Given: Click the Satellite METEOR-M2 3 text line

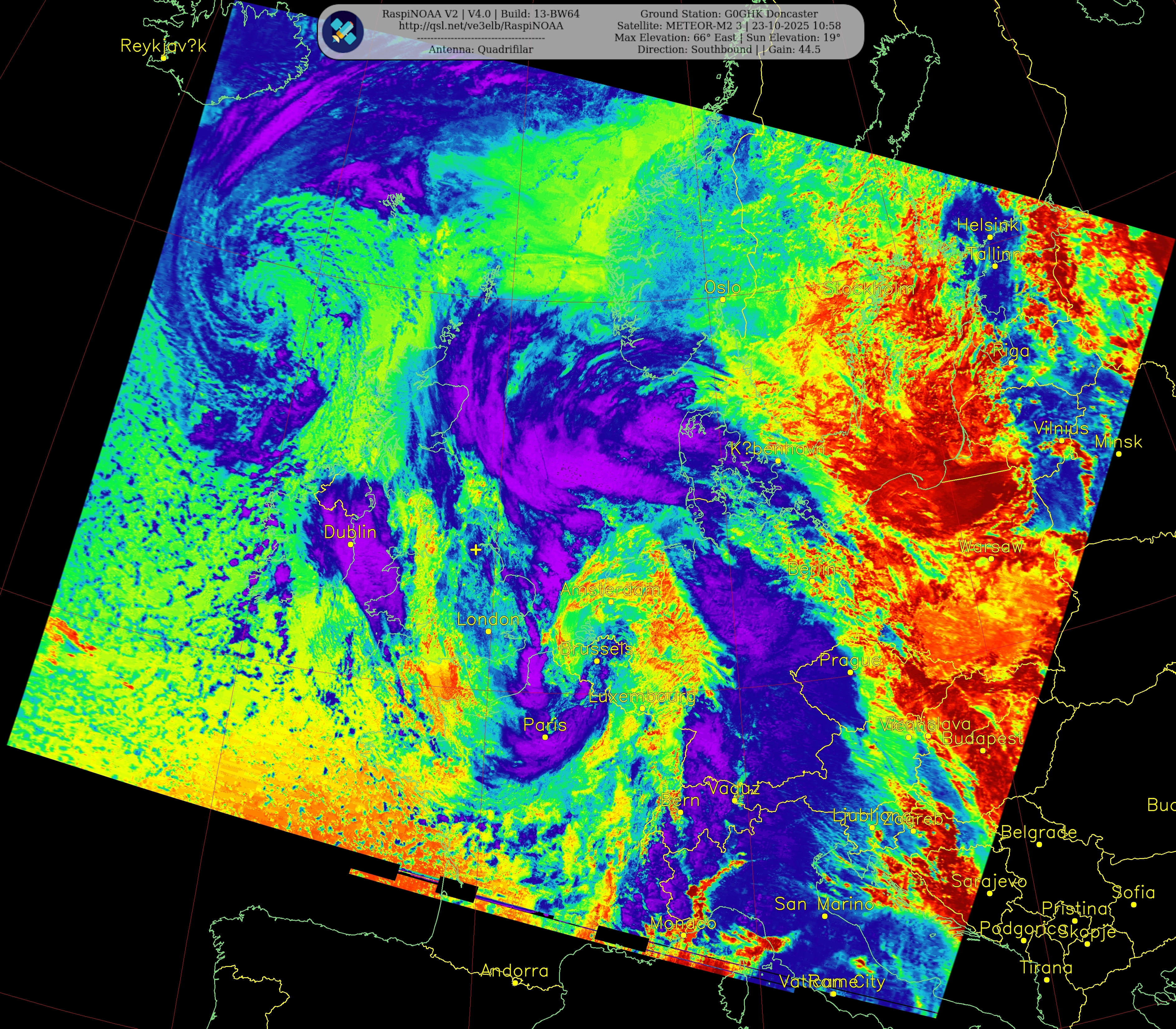Looking at the screenshot, I should 728,26.
